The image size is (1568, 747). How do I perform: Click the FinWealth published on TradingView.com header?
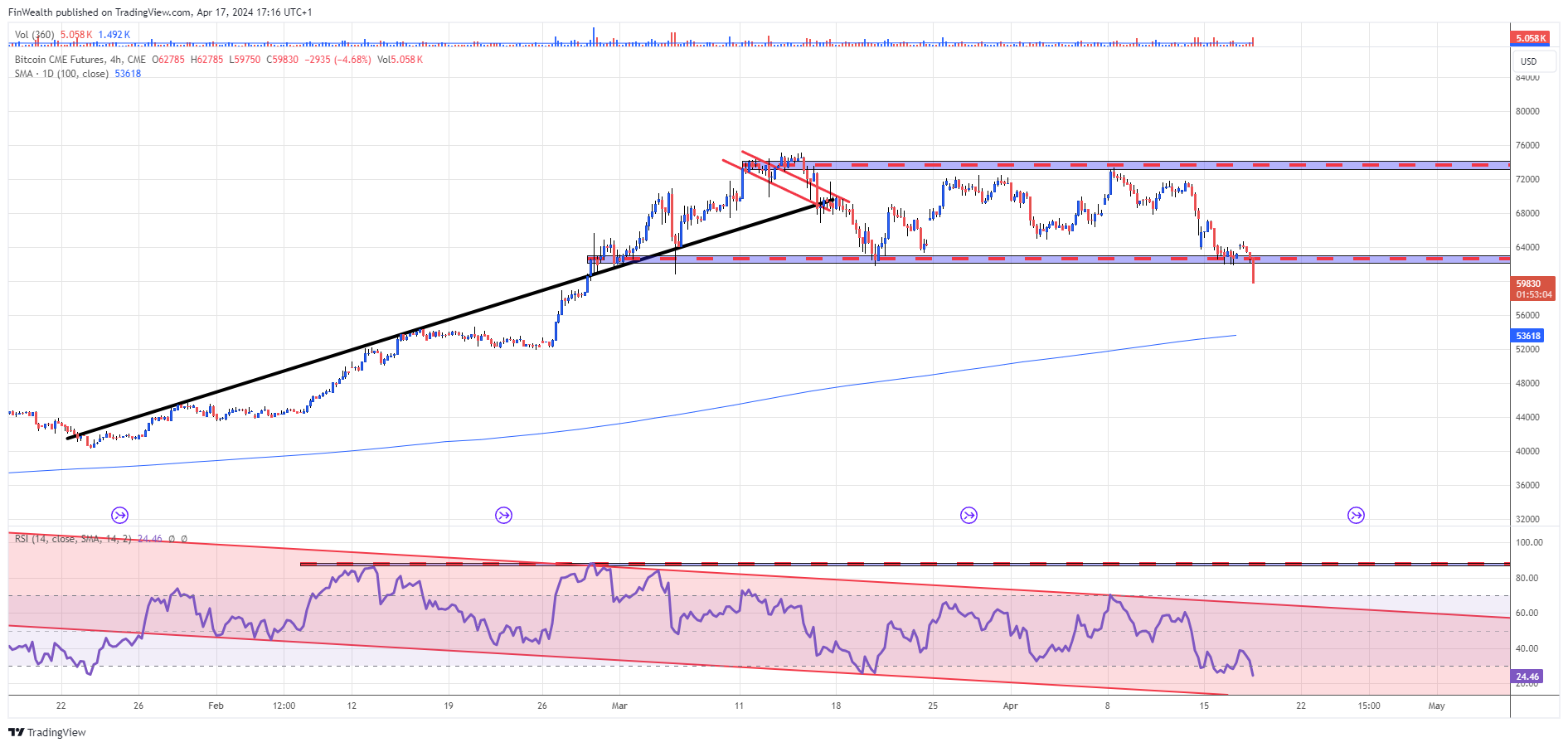[x=160, y=12]
